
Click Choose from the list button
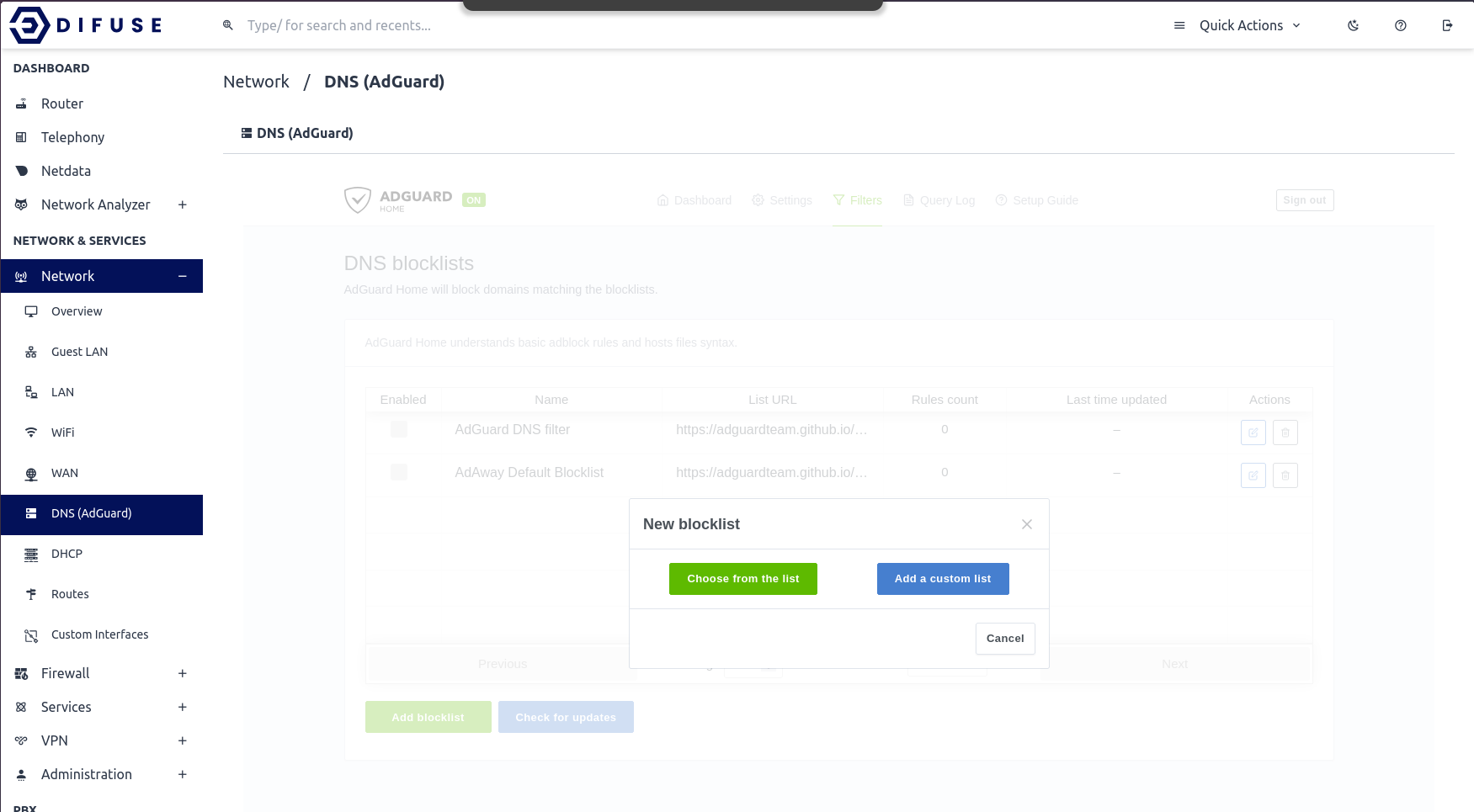(743, 579)
